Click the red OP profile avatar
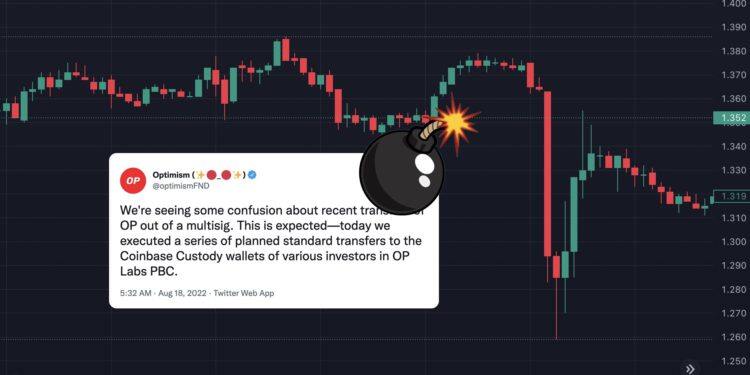This screenshot has width=750, height=375. [132, 181]
